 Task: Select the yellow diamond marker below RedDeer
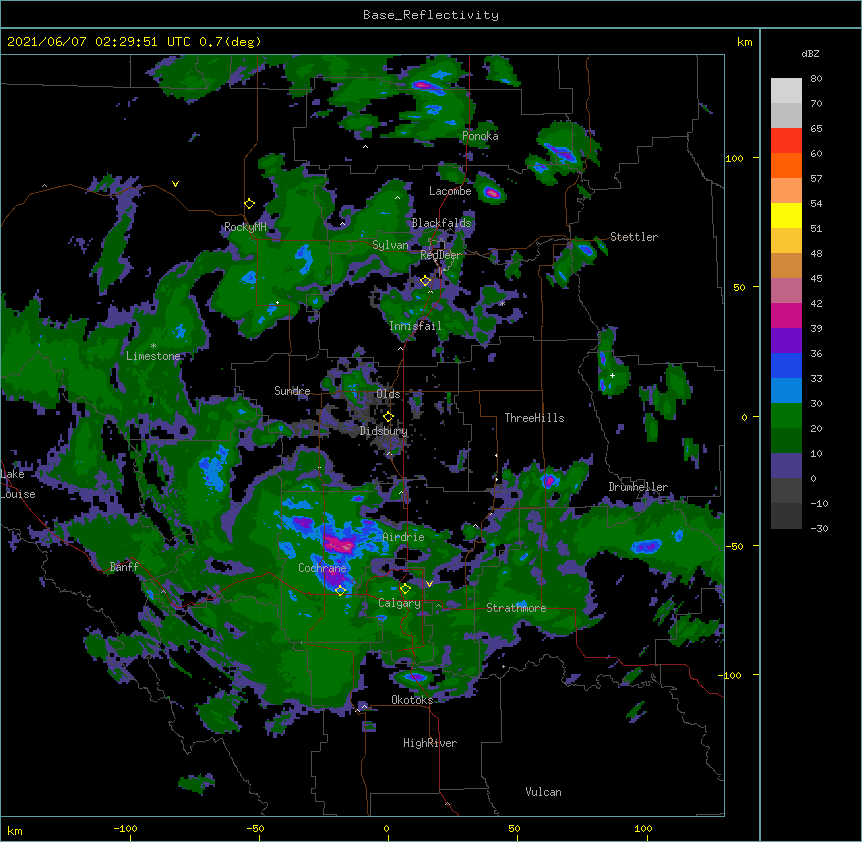point(426,281)
